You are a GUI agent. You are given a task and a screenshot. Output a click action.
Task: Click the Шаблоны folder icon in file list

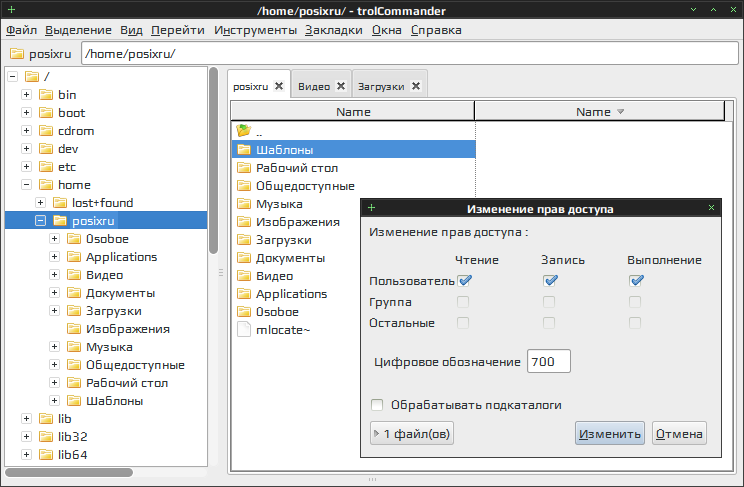[x=244, y=150]
